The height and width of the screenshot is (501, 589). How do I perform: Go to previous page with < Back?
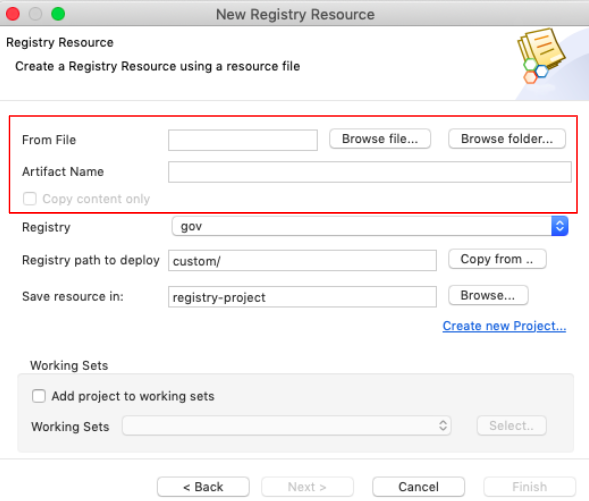pyautogui.click(x=203, y=487)
